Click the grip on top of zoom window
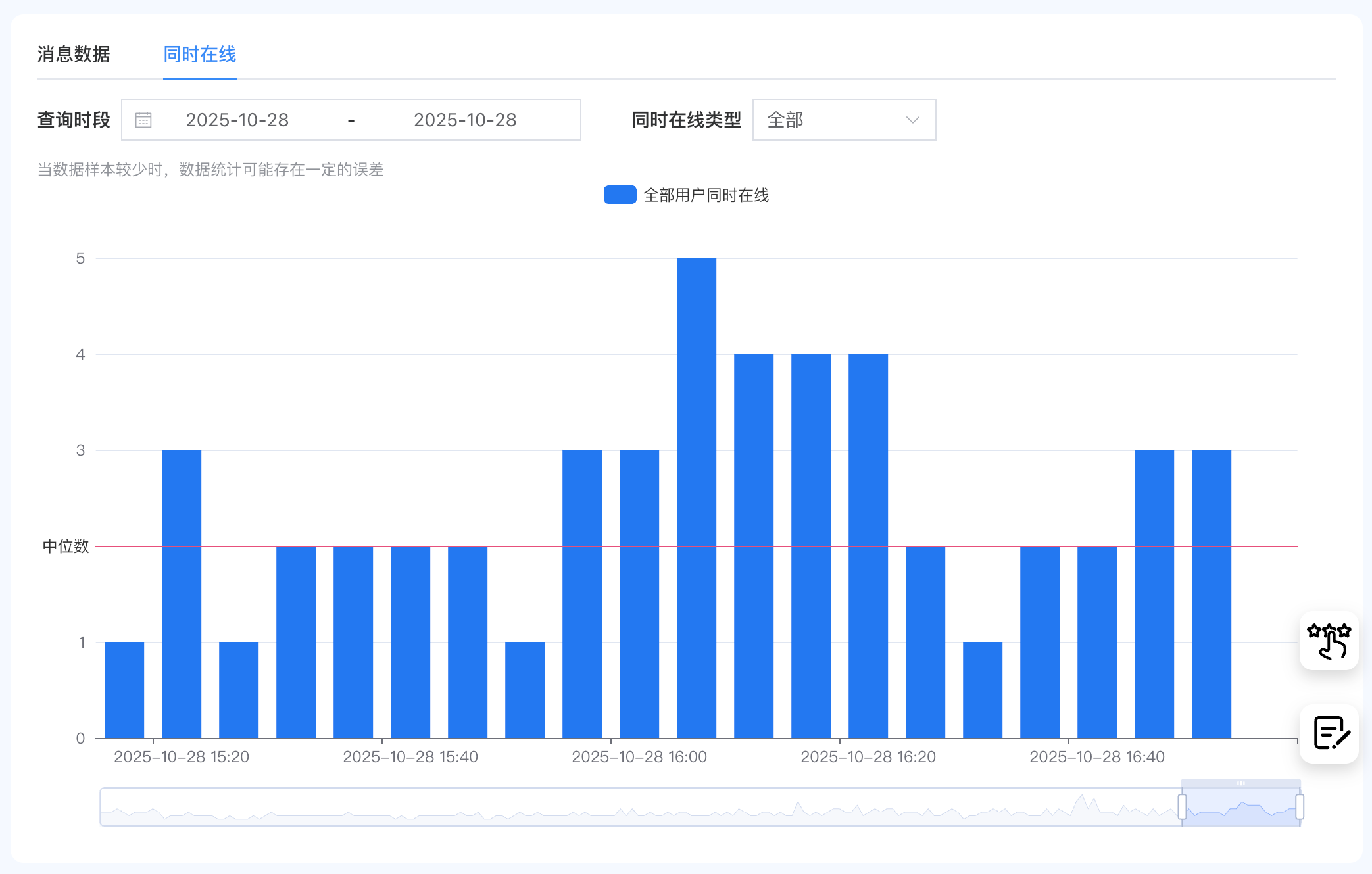Image resolution: width=1372 pixels, height=874 pixels. [1240, 783]
